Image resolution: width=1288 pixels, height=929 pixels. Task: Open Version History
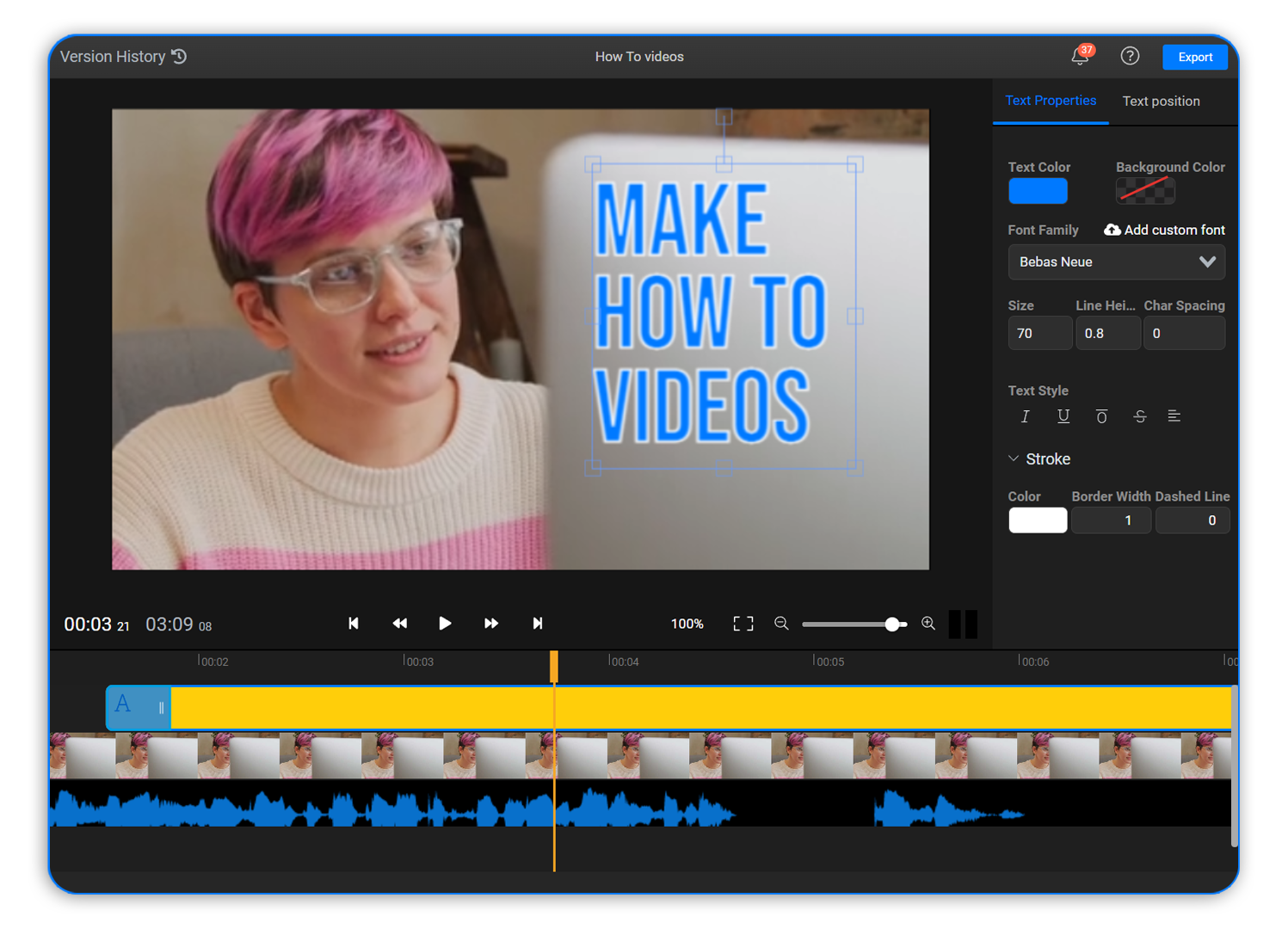click(122, 56)
